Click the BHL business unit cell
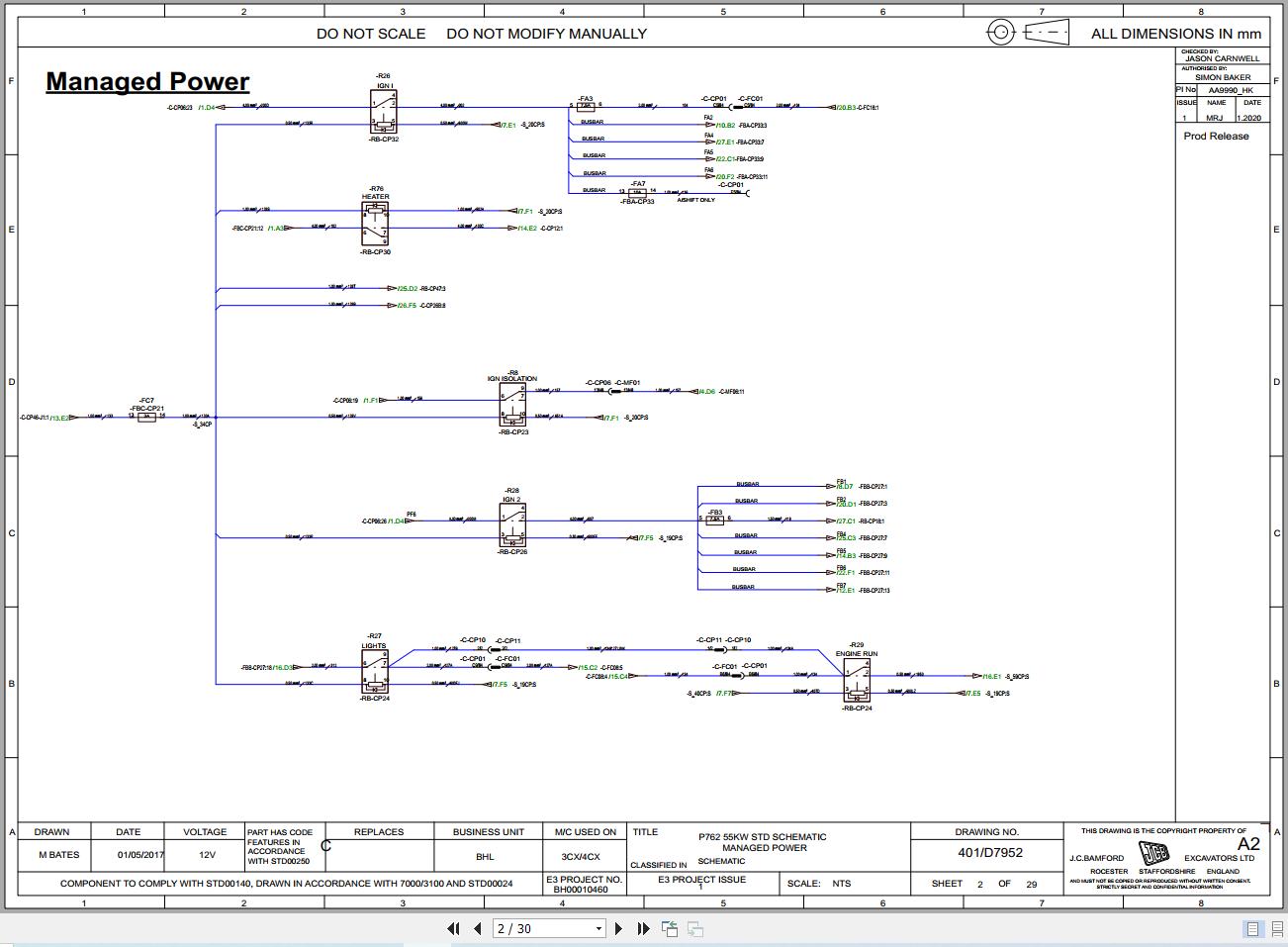The width and height of the screenshot is (1288, 947). (x=485, y=857)
